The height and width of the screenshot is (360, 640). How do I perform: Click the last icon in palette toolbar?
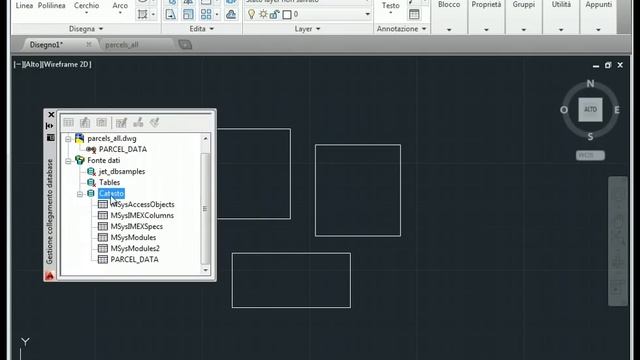point(154,122)
